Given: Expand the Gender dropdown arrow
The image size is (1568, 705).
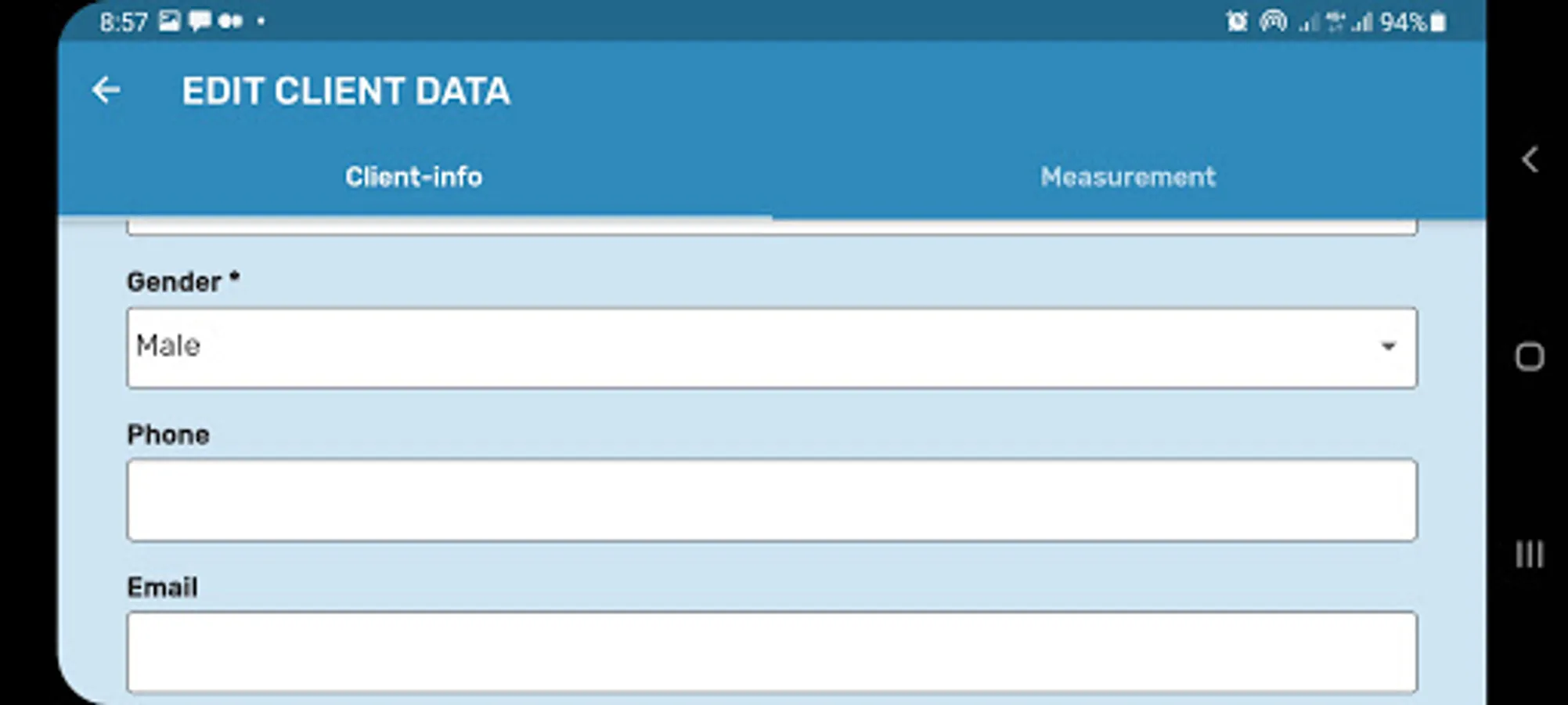Looking at the screenshot, I should point(1388,346).
